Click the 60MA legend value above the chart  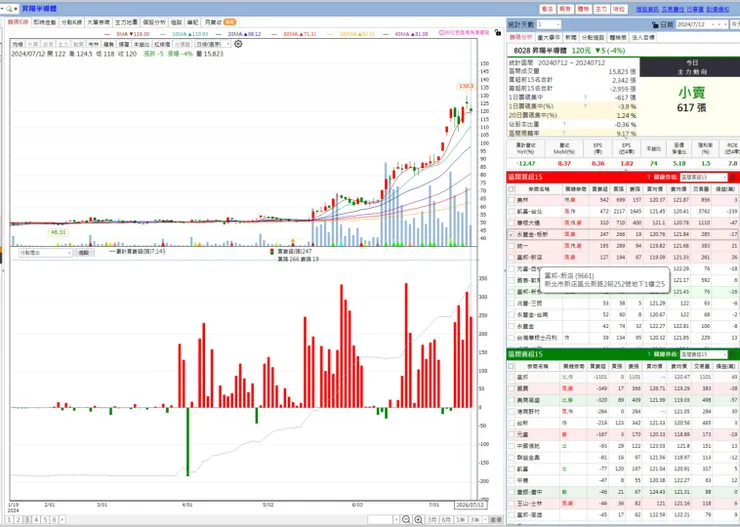300,34
